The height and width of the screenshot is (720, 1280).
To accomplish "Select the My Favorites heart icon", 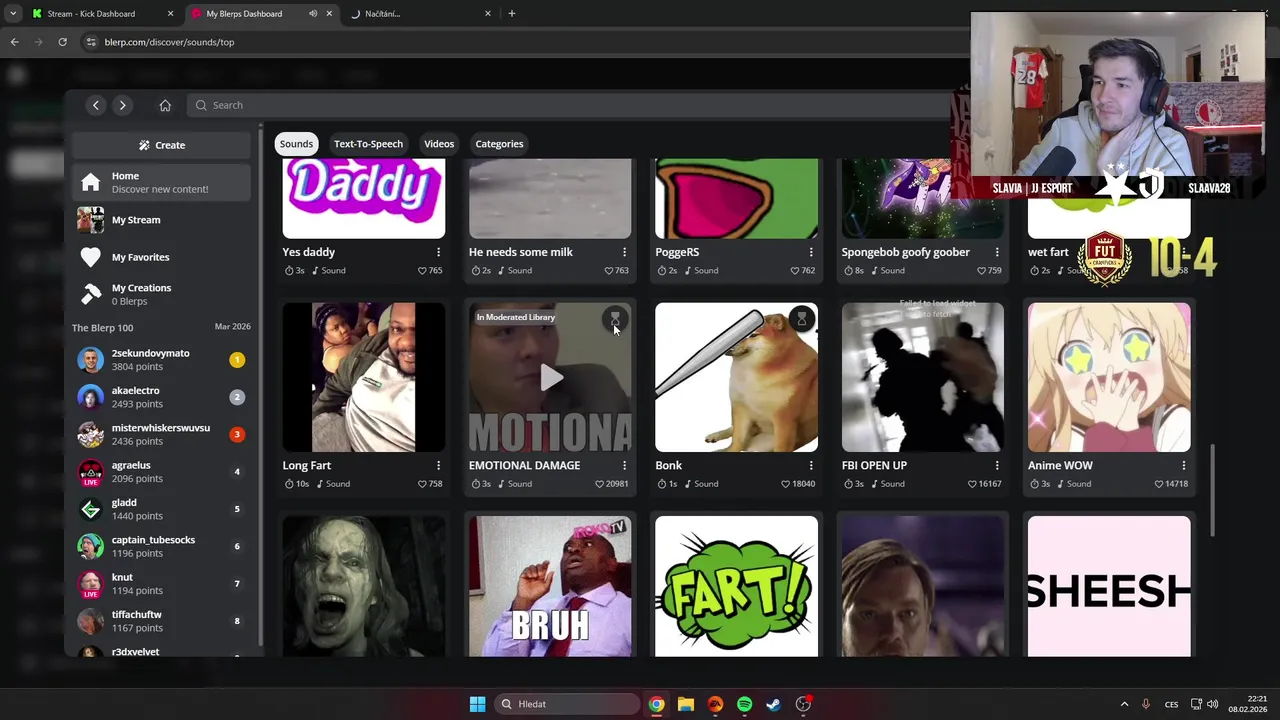I will tap(91, 257).
